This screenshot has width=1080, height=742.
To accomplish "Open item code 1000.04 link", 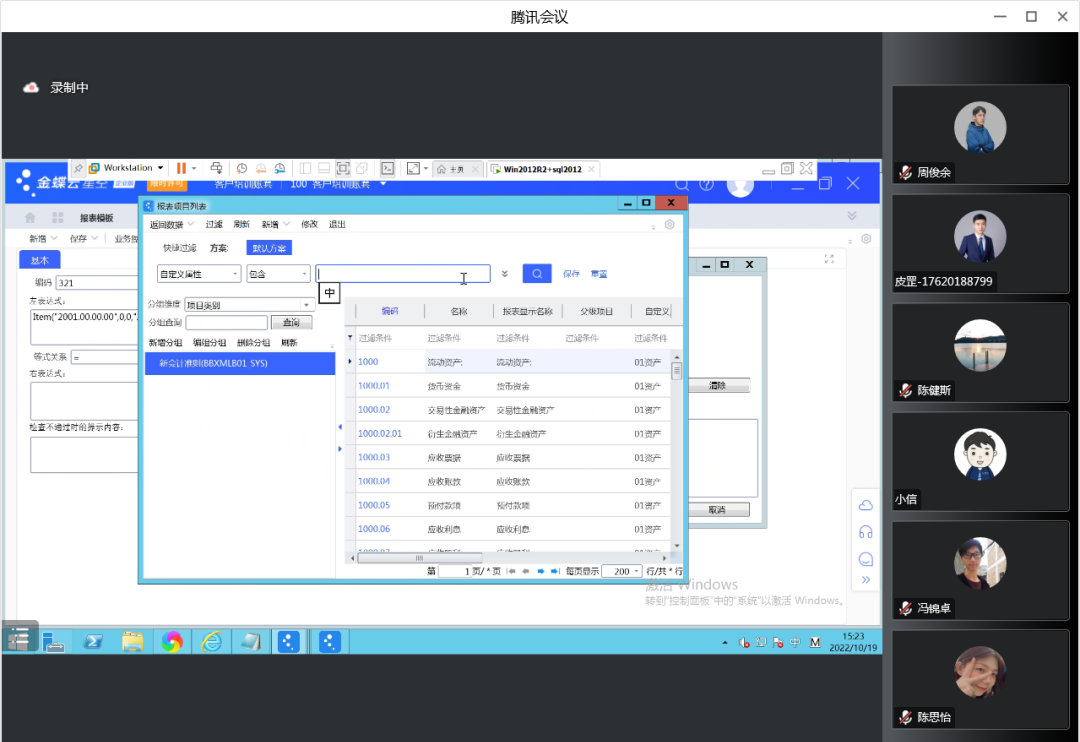I will coord(373,482).
